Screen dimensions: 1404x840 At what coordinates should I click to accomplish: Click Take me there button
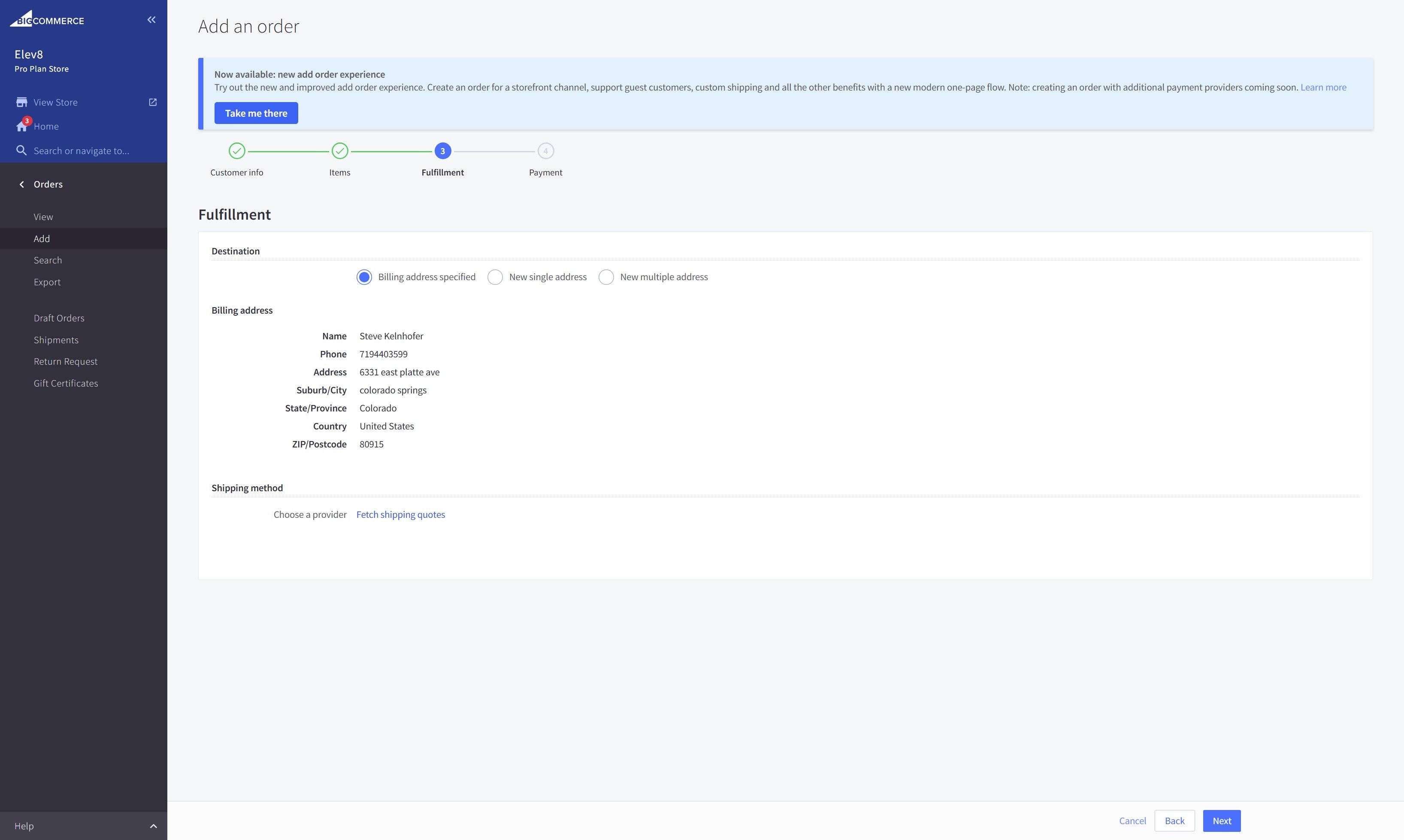click(256, 113)
